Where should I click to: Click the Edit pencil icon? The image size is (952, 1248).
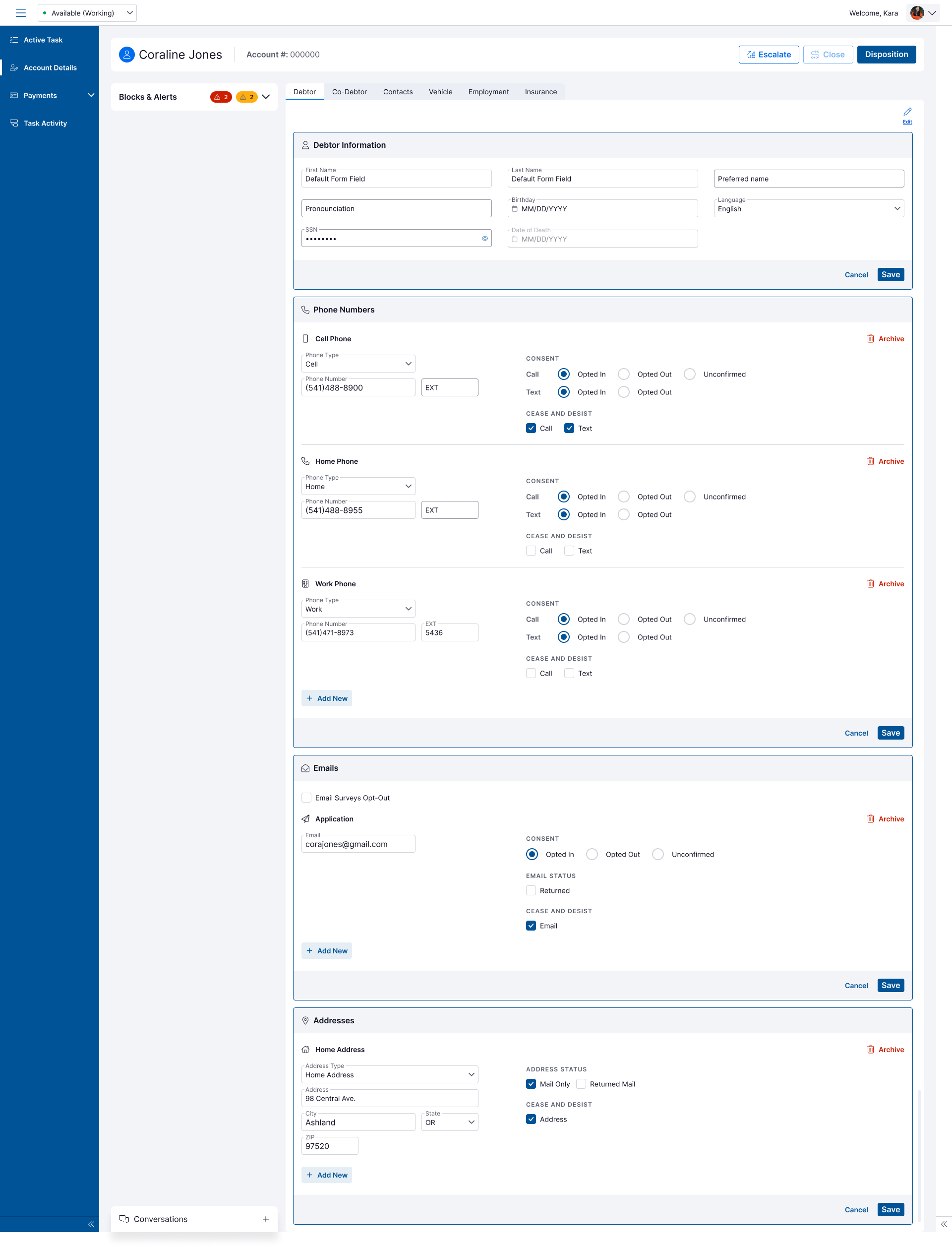coord(907,112)
